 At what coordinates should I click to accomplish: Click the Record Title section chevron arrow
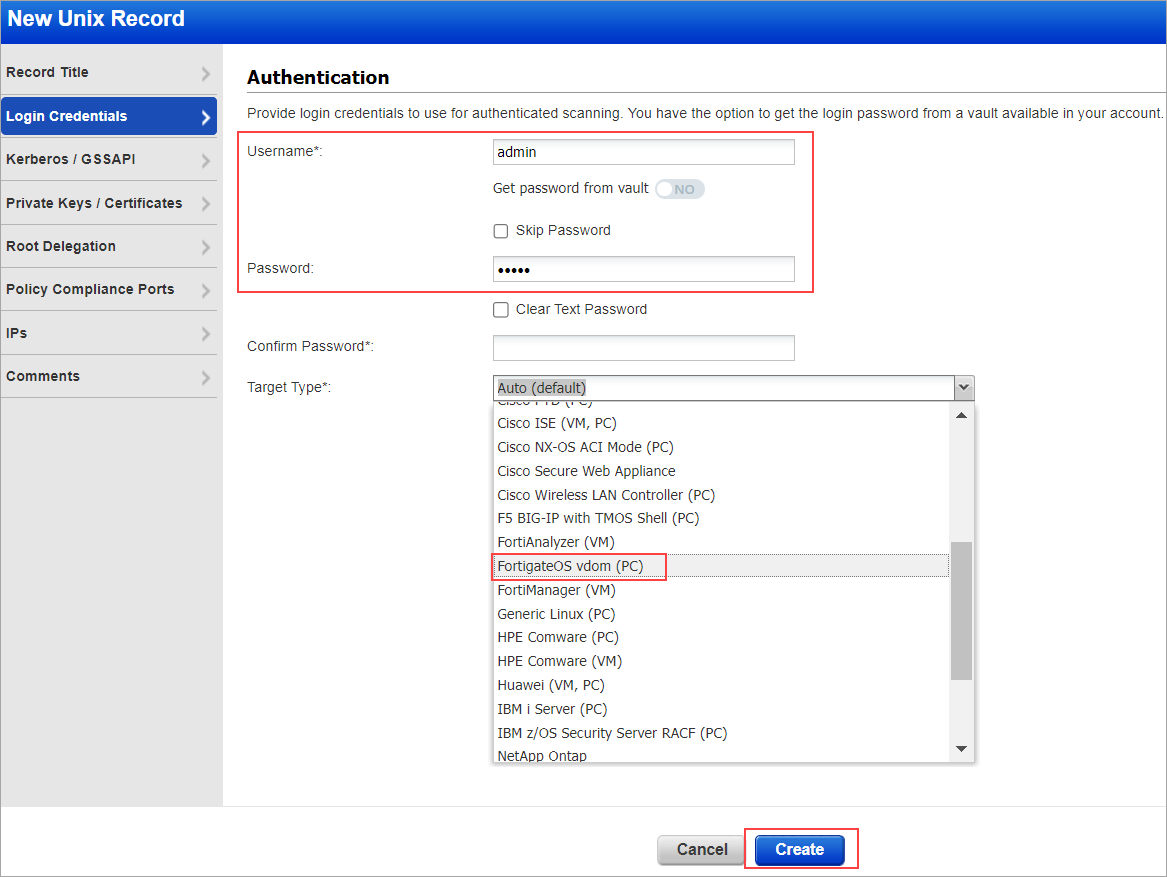click(x=207, y=72)
